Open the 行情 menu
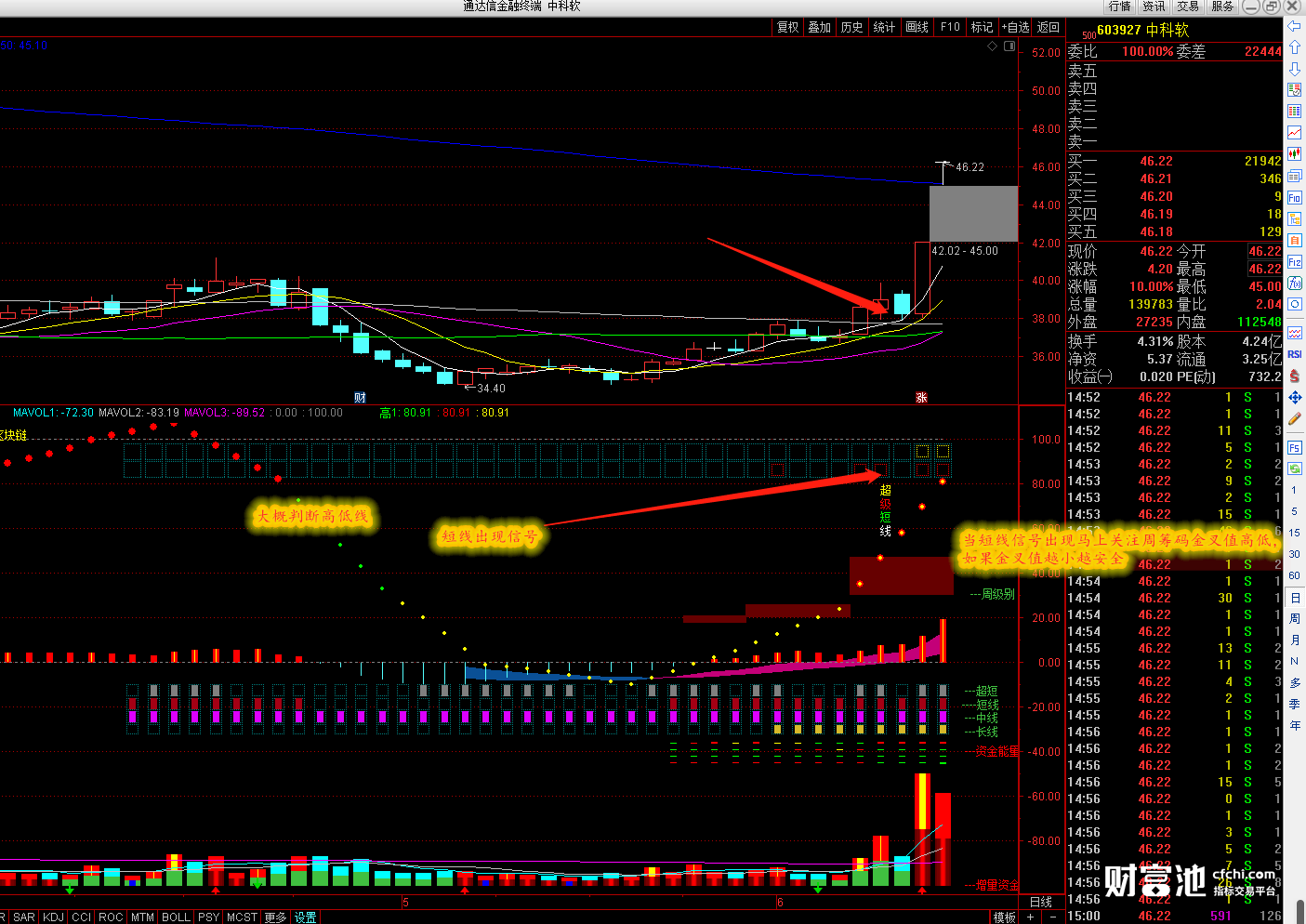The height and width of the screenshot is (924, 1306). 1120,7
